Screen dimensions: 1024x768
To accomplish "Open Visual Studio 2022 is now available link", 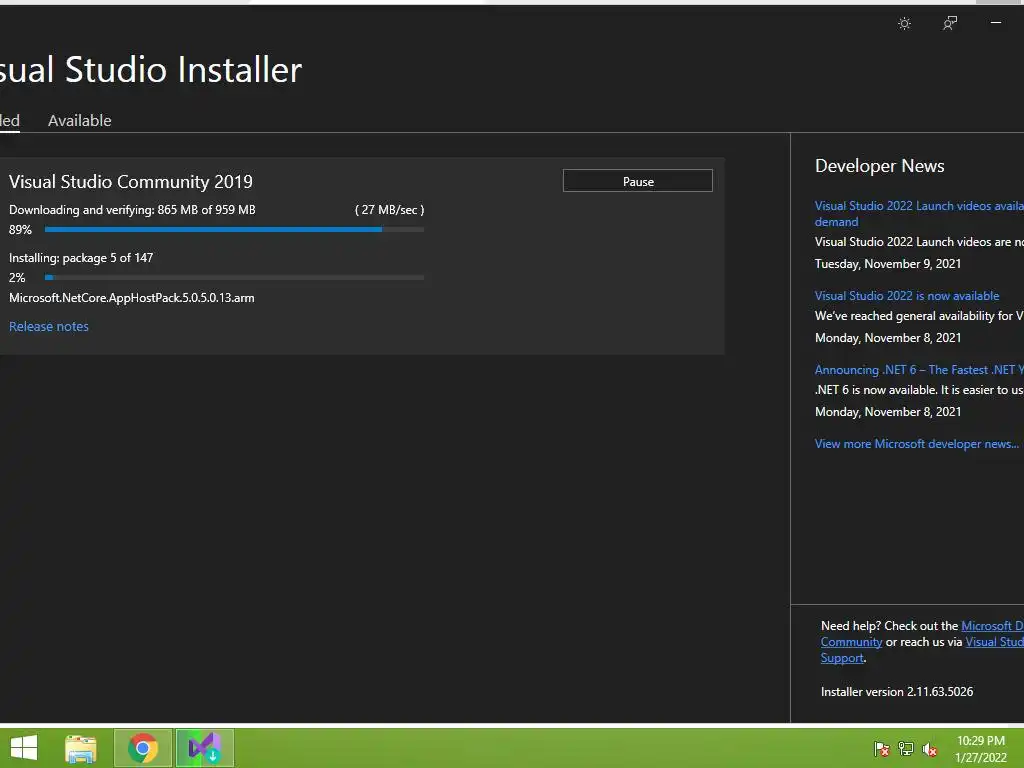I will click(907, 296).
